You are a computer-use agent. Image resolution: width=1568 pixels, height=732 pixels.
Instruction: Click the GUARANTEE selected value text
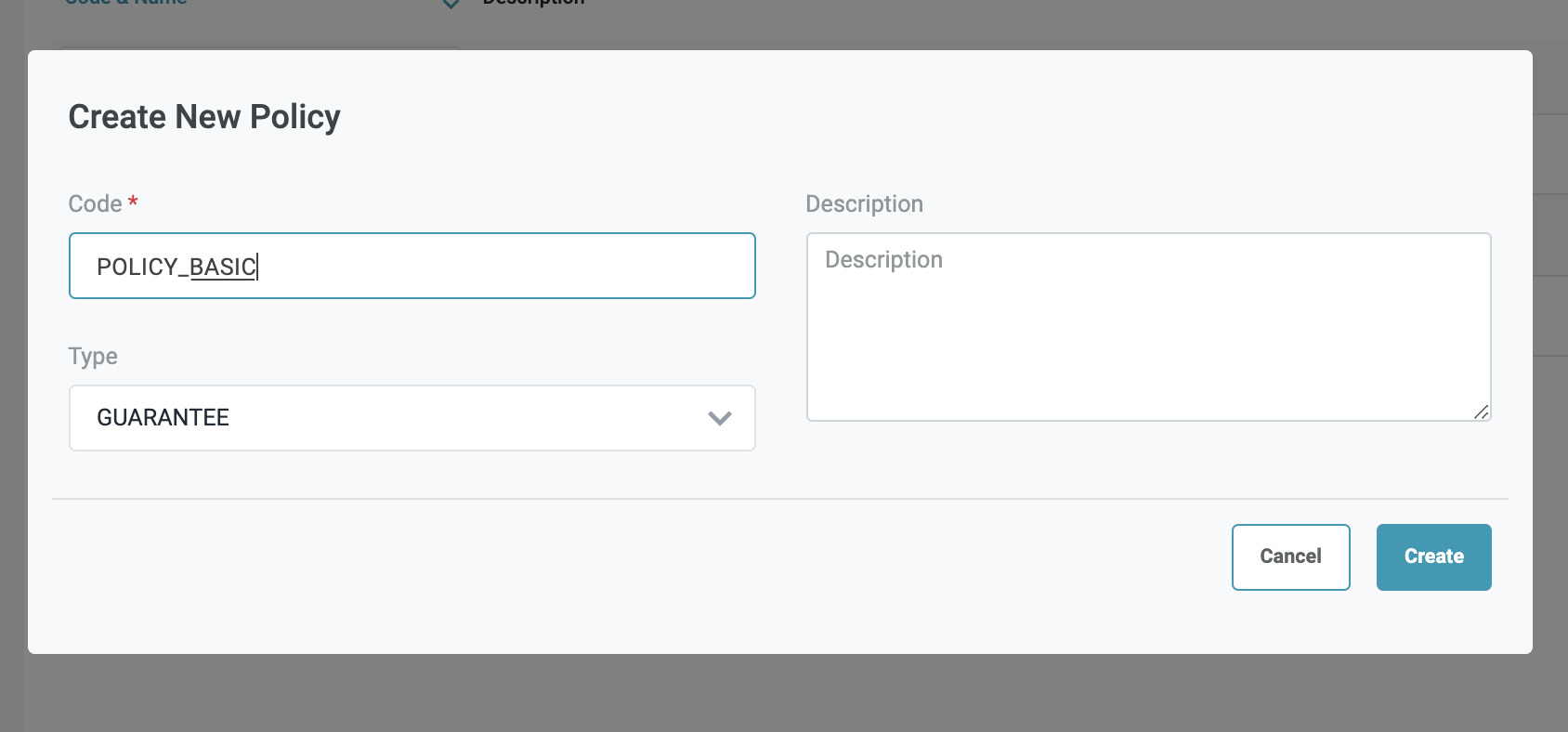(x=163, y=418)
